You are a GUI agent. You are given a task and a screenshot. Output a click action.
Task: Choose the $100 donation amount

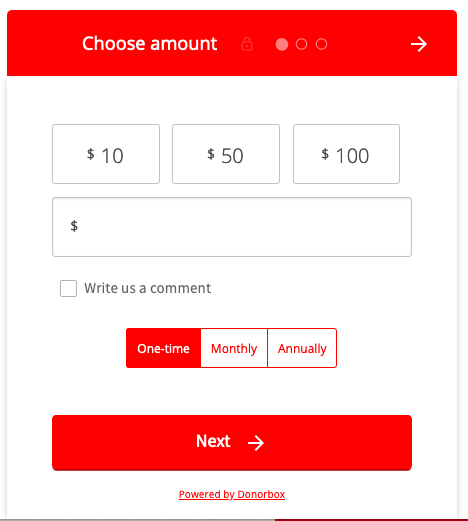pos(346,154)
